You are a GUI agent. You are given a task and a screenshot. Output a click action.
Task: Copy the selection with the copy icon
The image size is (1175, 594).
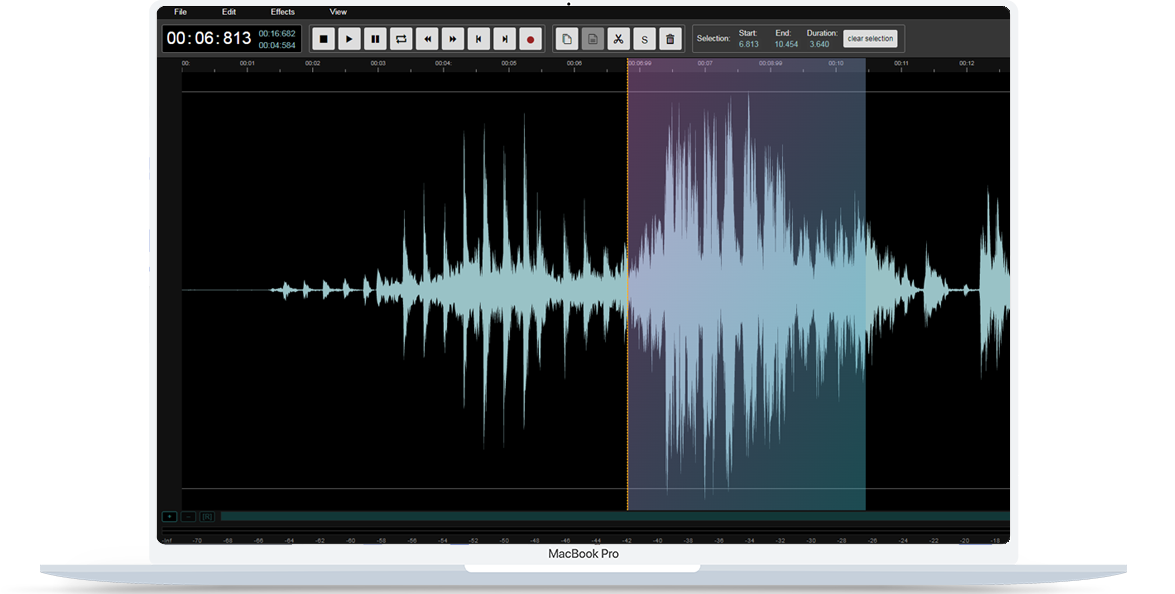tap(567, 40)
